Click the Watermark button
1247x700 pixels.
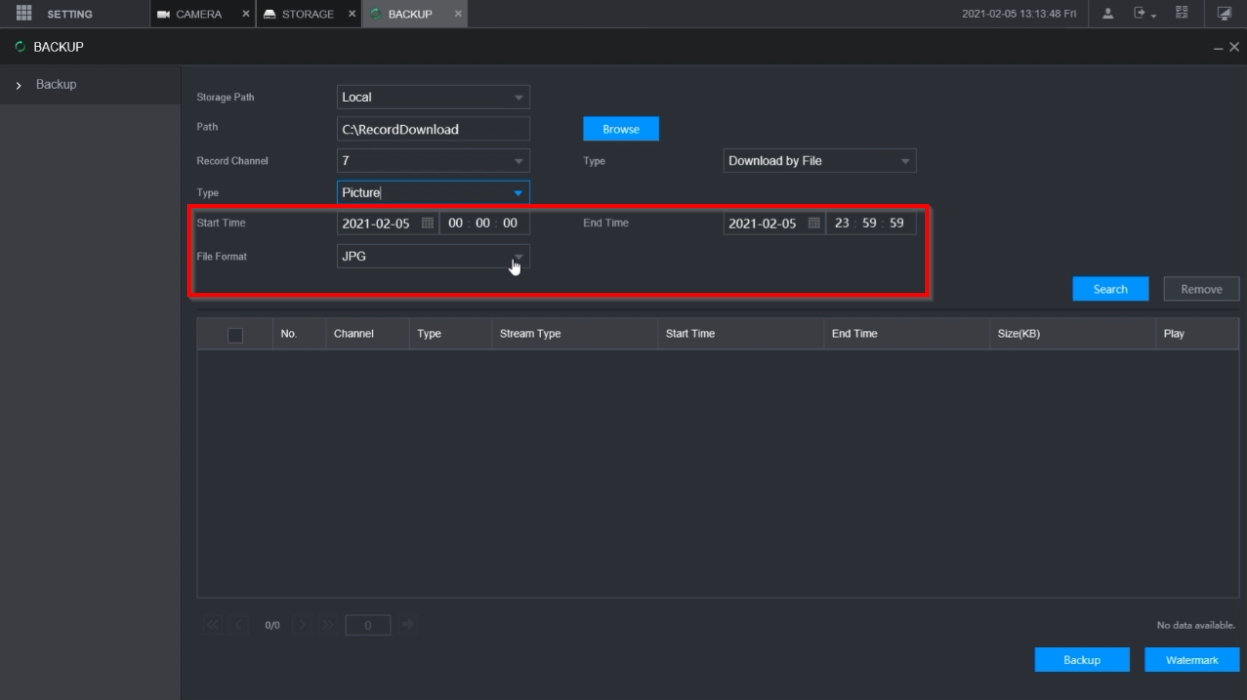[x=1191, y=660]
